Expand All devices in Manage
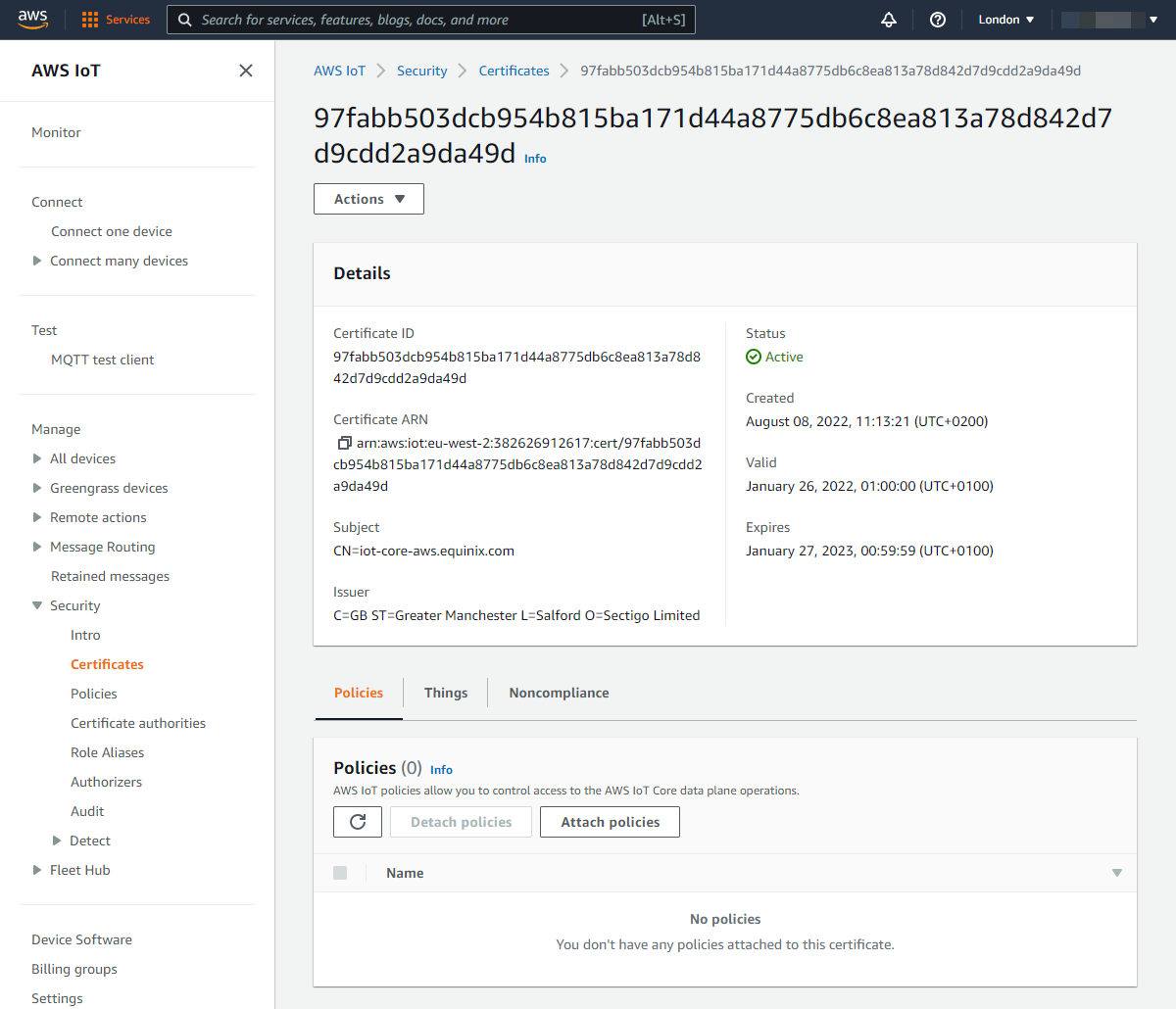Screen dimensions: 1176x1009 (x=37, y=458)
